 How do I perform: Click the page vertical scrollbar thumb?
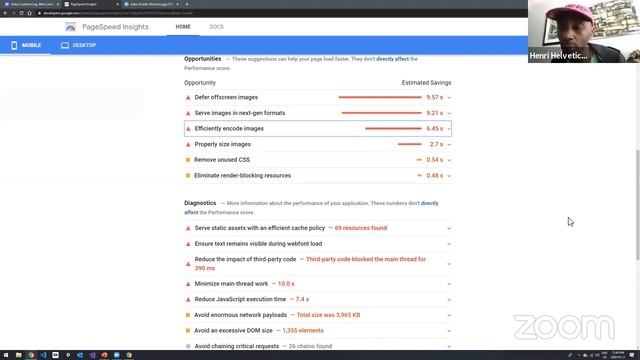click(638, 204)
